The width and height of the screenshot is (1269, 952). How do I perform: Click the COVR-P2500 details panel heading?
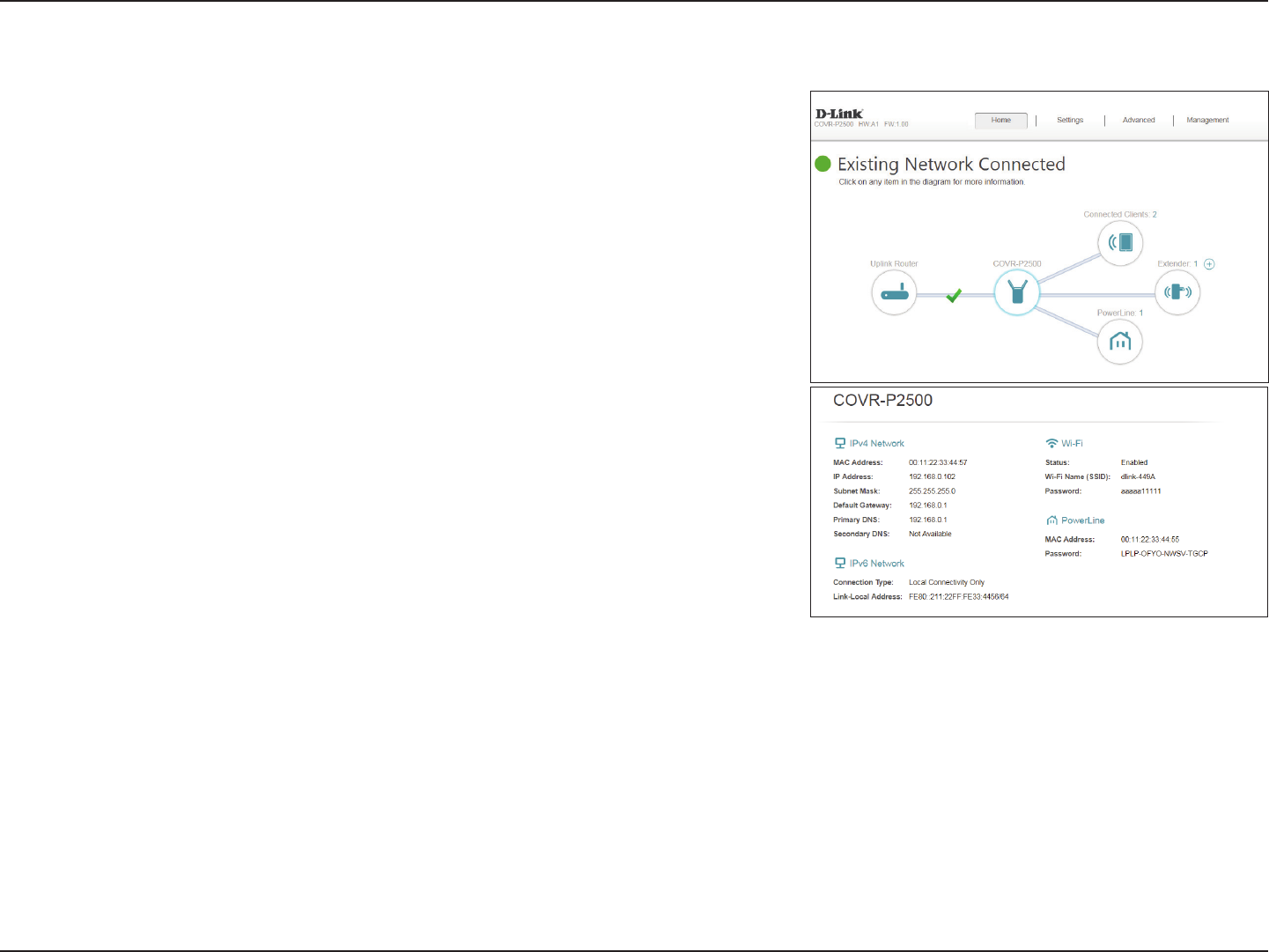tap(882, 401)
